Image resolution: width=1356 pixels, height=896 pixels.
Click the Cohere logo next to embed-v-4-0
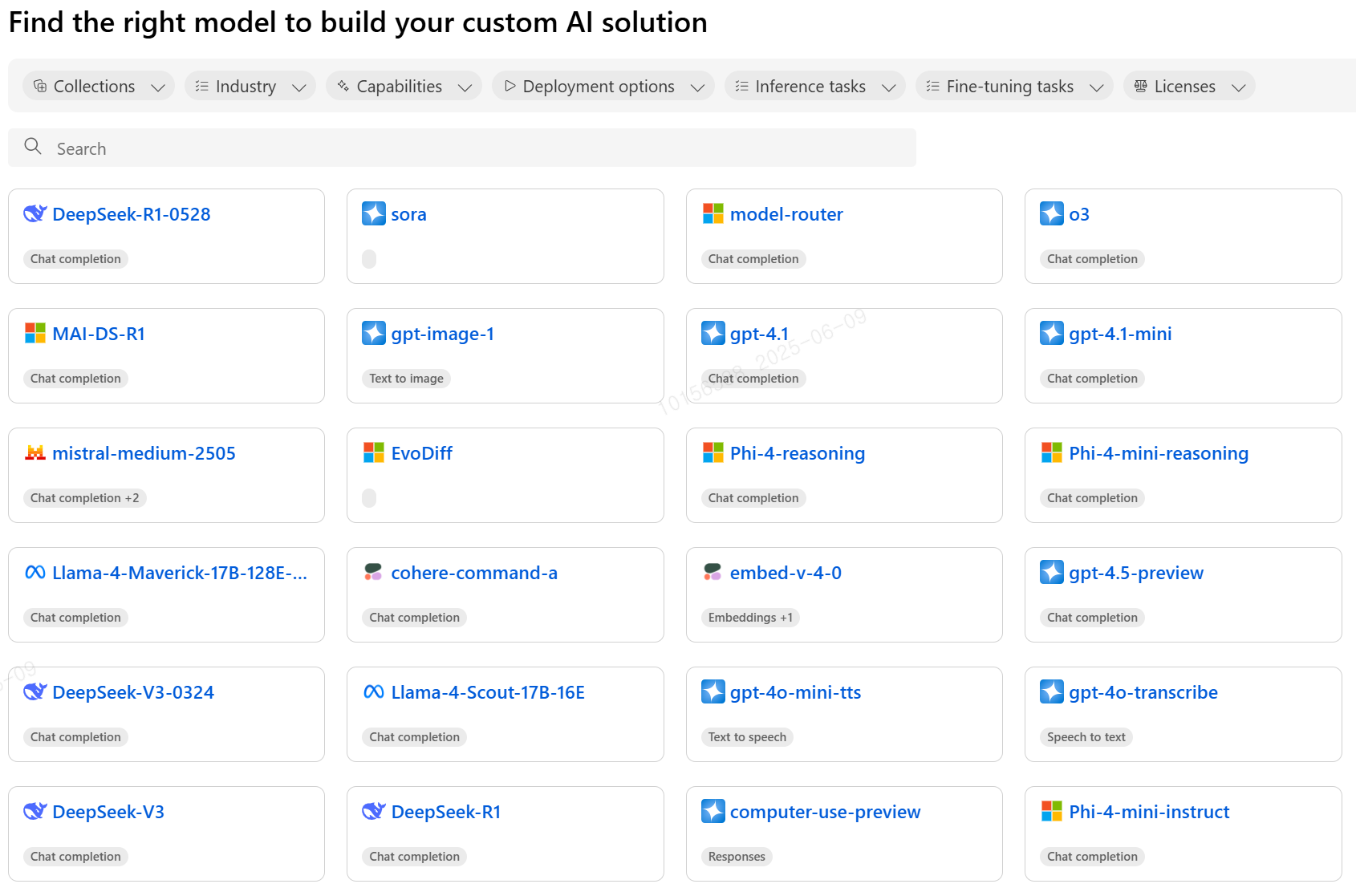[713, 572]
